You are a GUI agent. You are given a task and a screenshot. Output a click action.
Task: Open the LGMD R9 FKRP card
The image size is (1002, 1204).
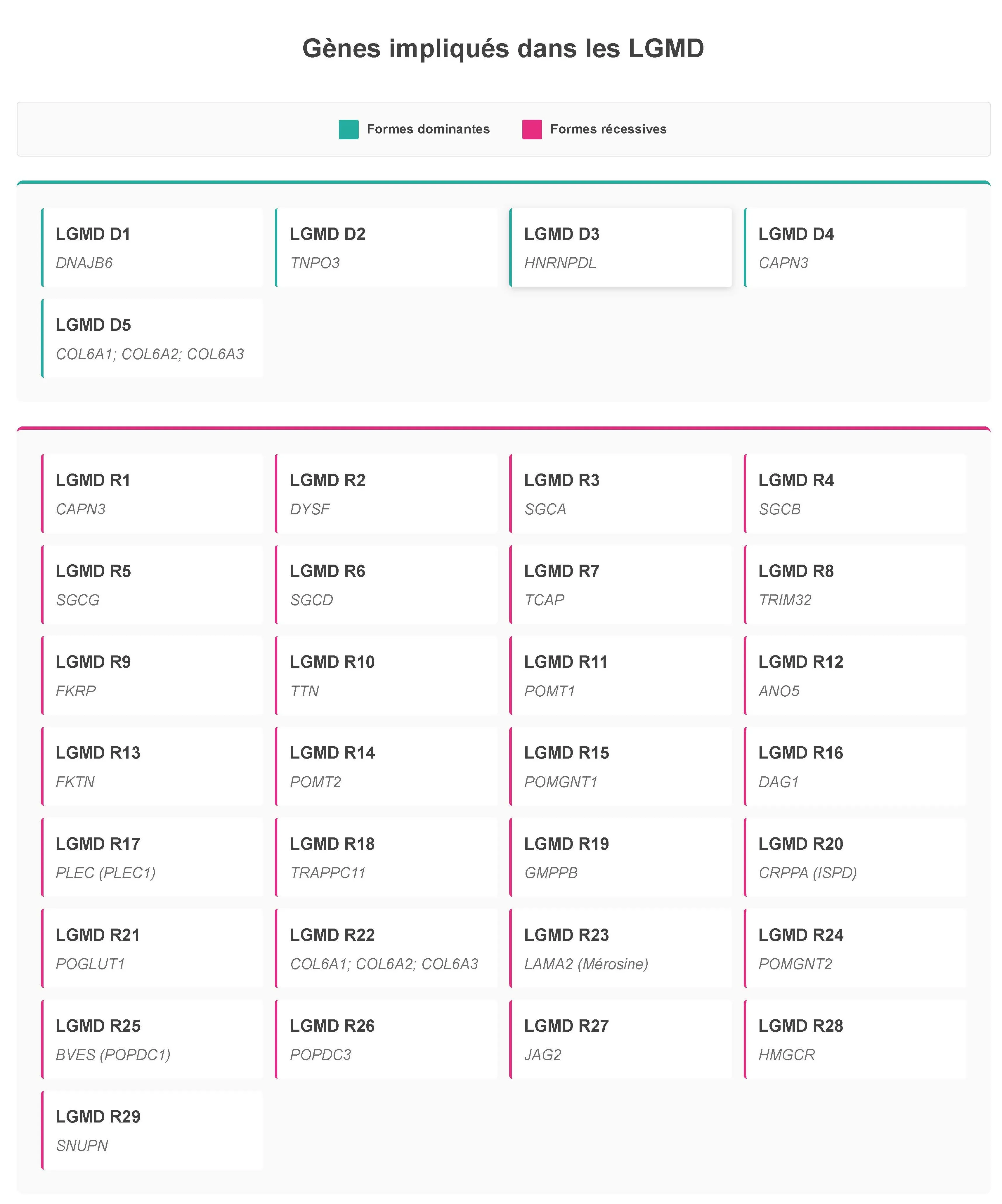pyautogui.click(x=152, y=675)
